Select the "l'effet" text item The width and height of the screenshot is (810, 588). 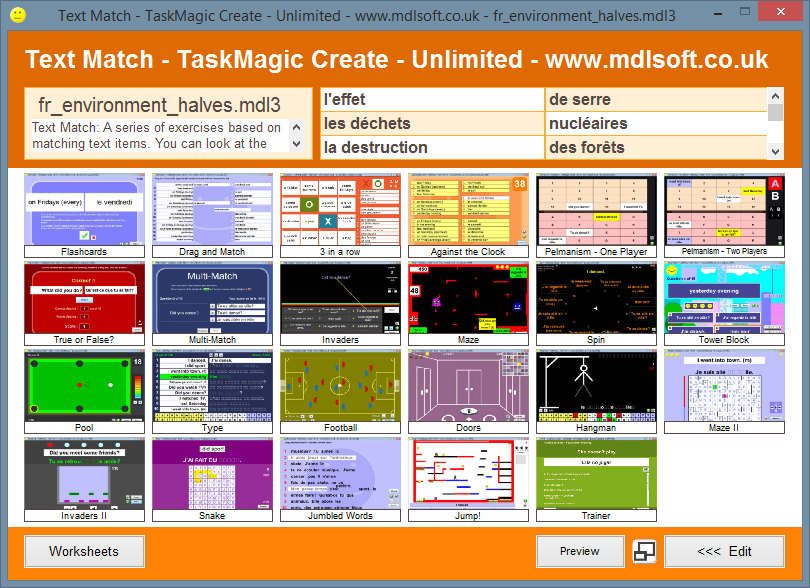point(432,99)
